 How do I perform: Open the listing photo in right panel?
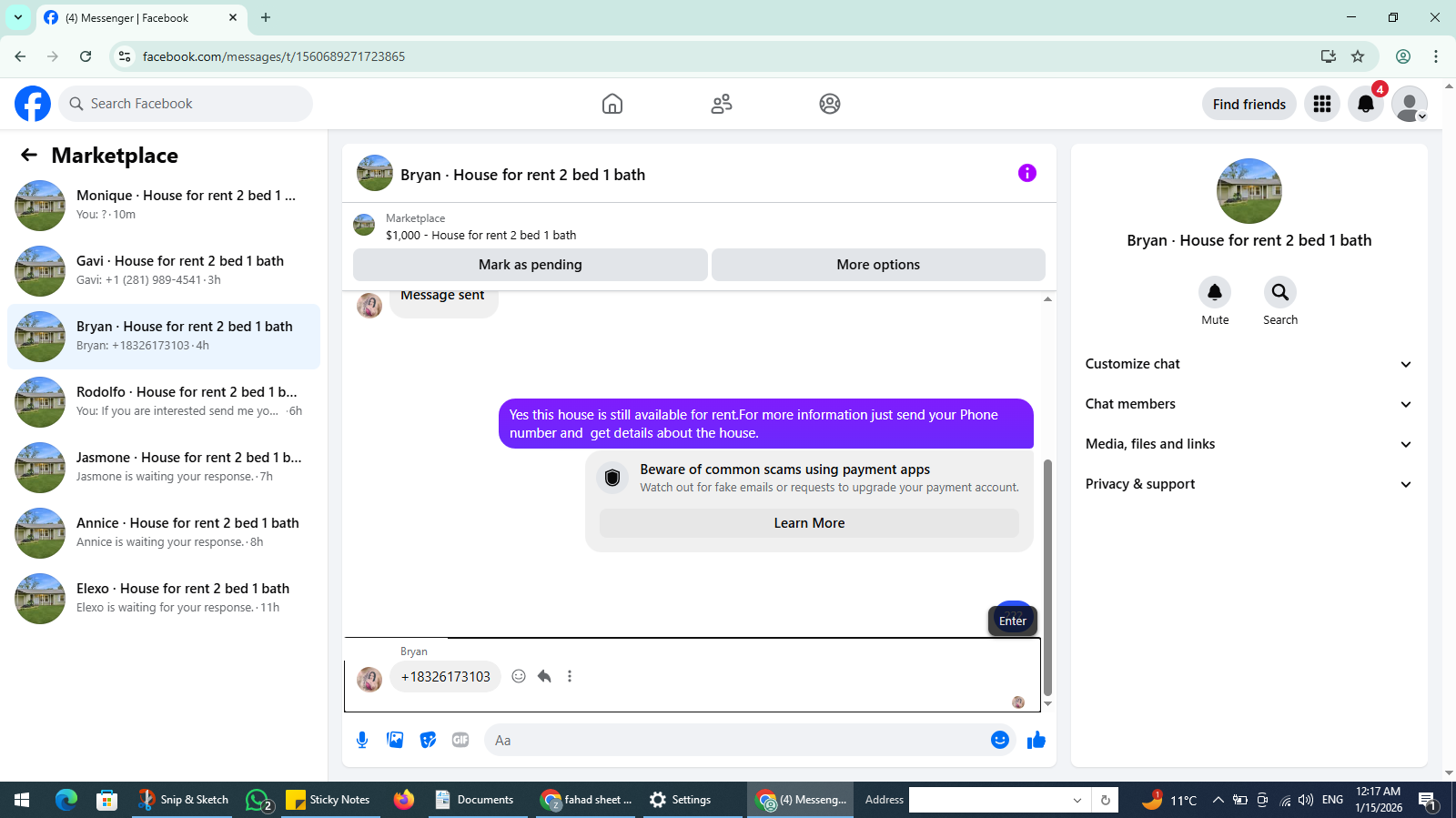click(1249, 191)
